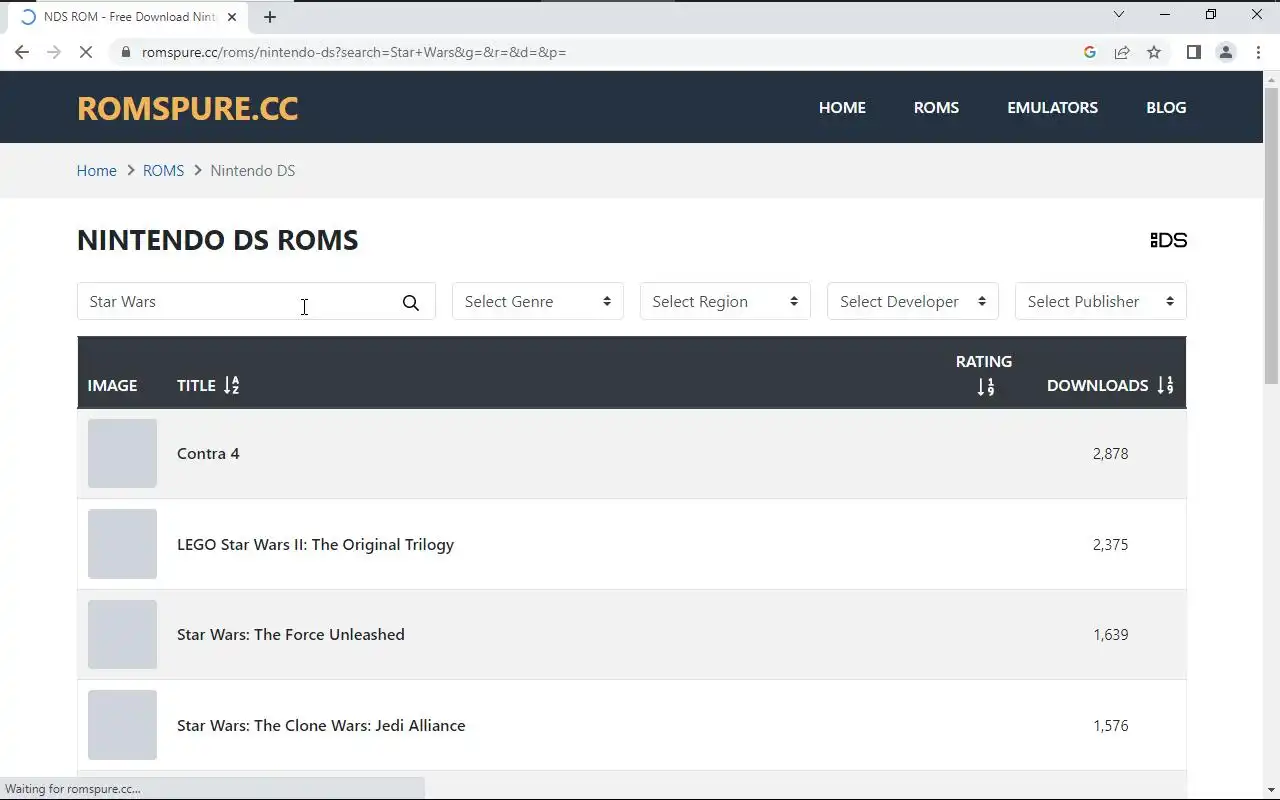Close the NDS ROM browser tab
1280x800 pixels.
[233, 17]
